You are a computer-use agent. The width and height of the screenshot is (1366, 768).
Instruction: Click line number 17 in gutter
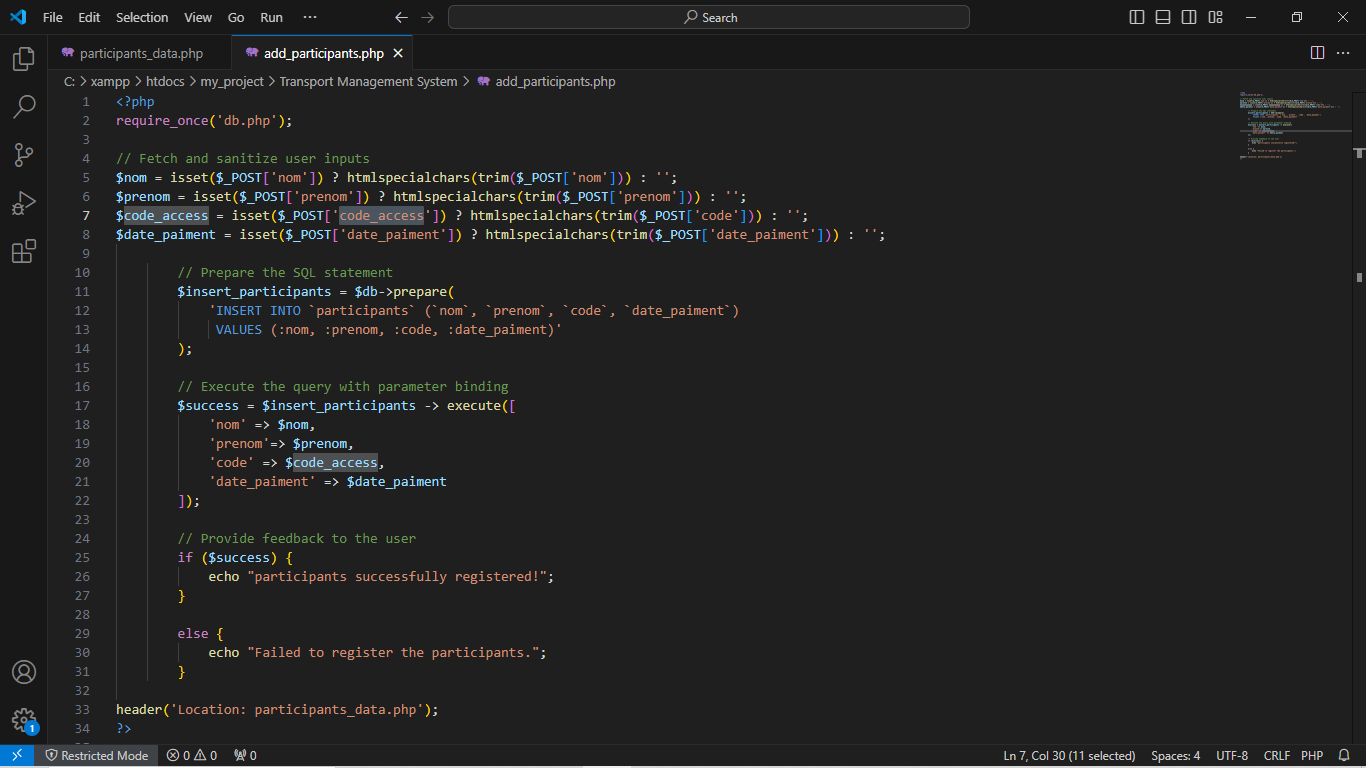coord(82,406)
